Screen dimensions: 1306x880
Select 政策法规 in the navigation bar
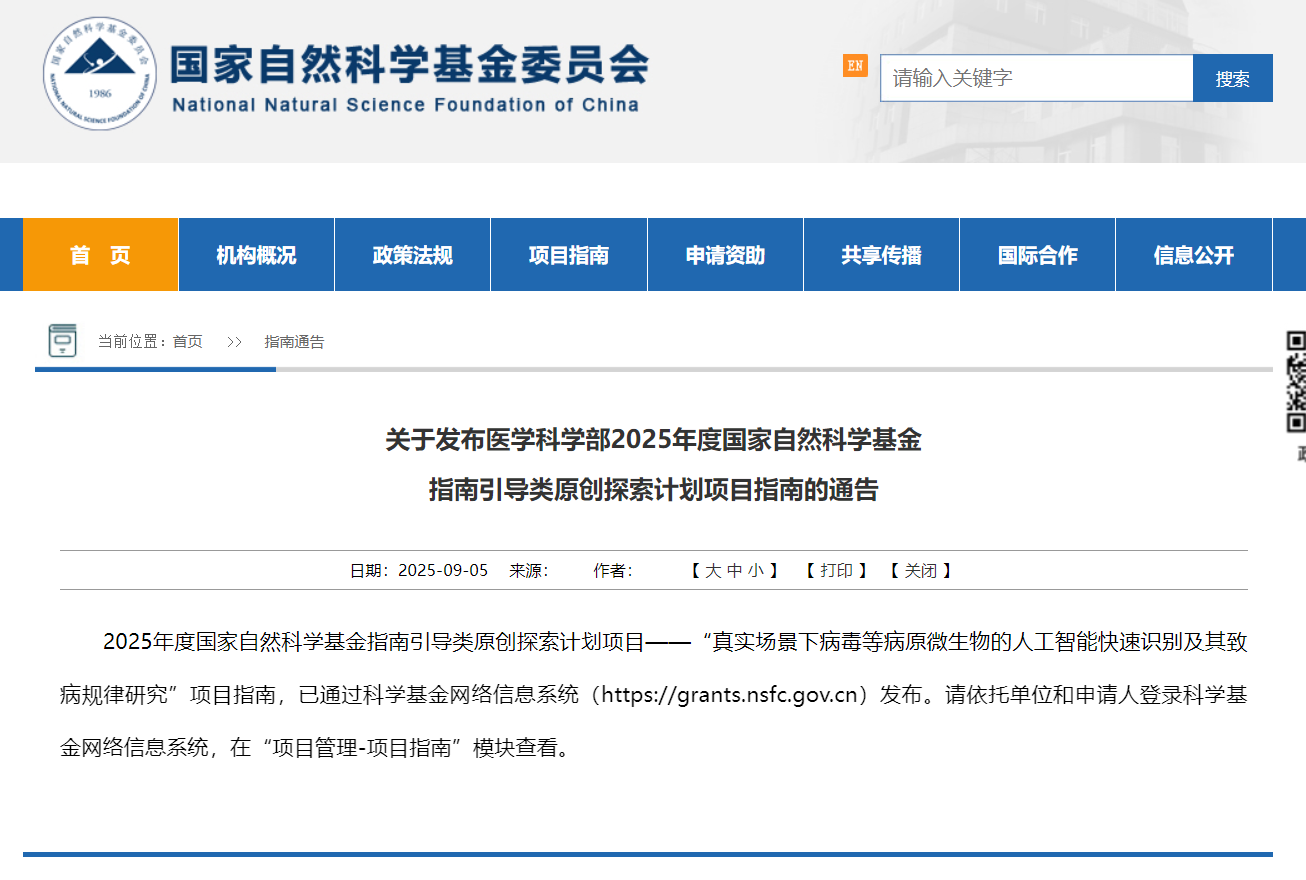[413, 255]
